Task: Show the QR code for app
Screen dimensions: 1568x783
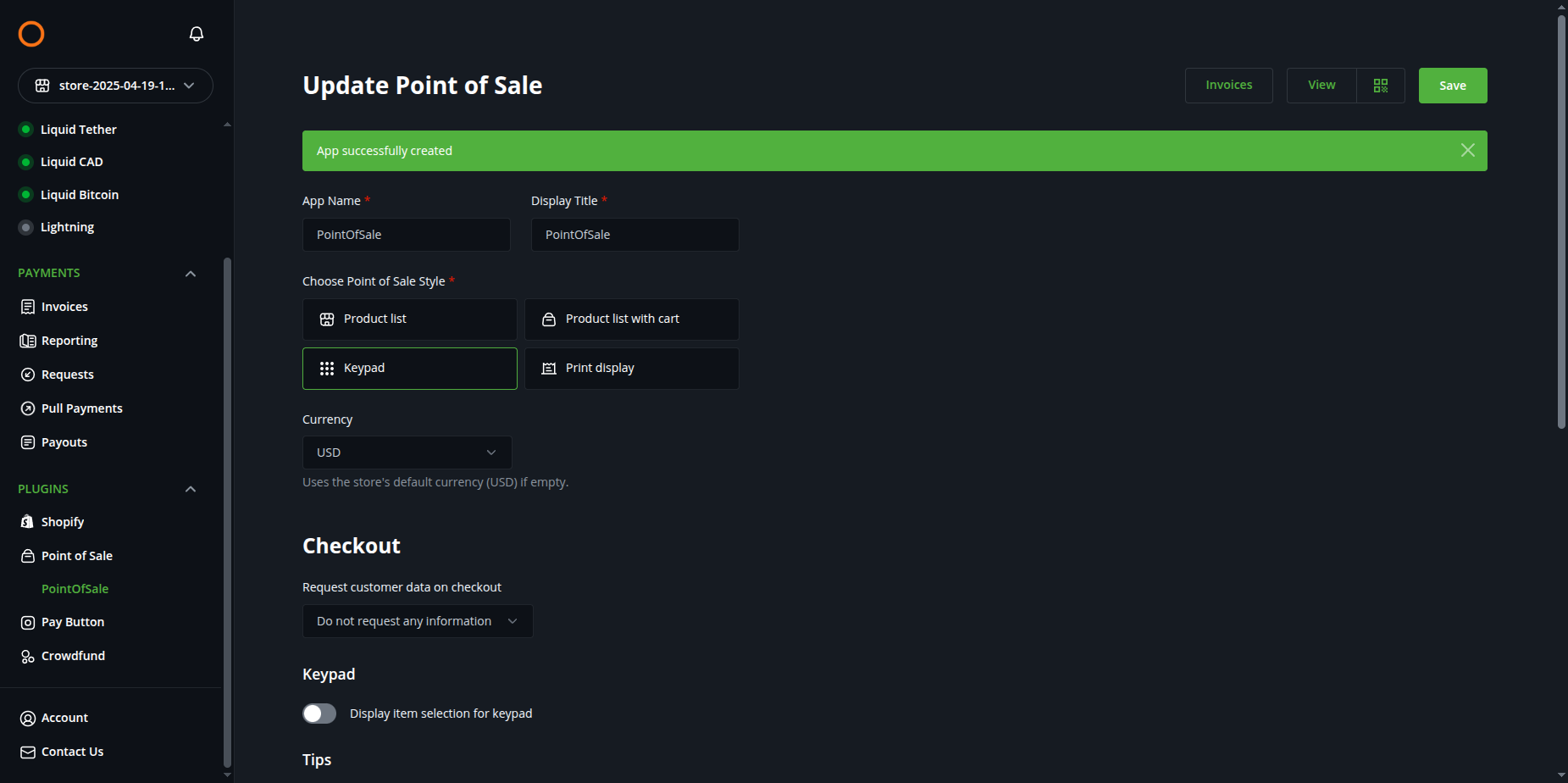Action: [1381, 86]
